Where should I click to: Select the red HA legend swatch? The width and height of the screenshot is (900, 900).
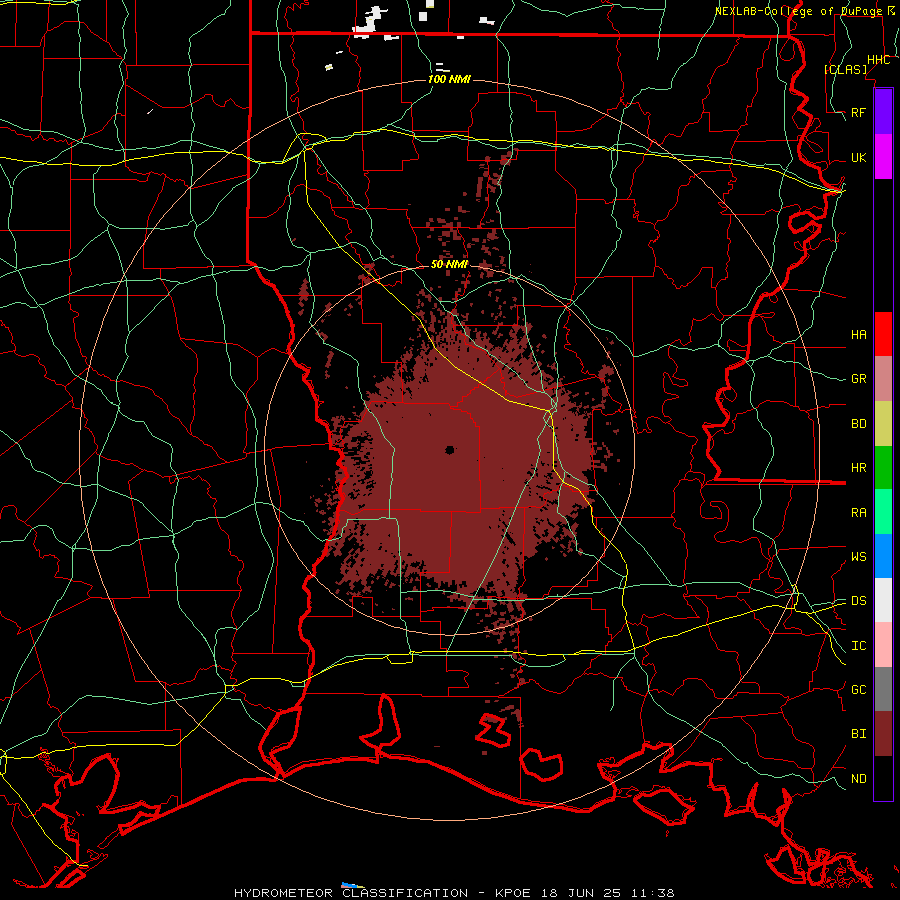tap(883, 334)
